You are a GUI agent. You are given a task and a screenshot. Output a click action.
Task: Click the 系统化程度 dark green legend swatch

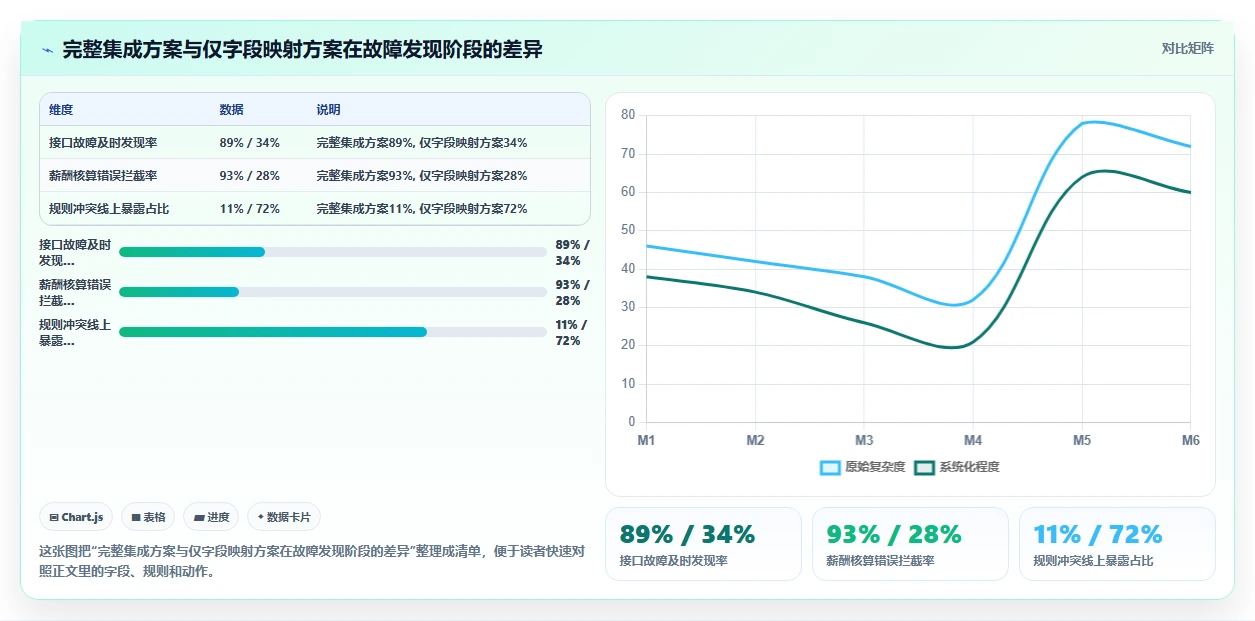(x=925, y=467)
